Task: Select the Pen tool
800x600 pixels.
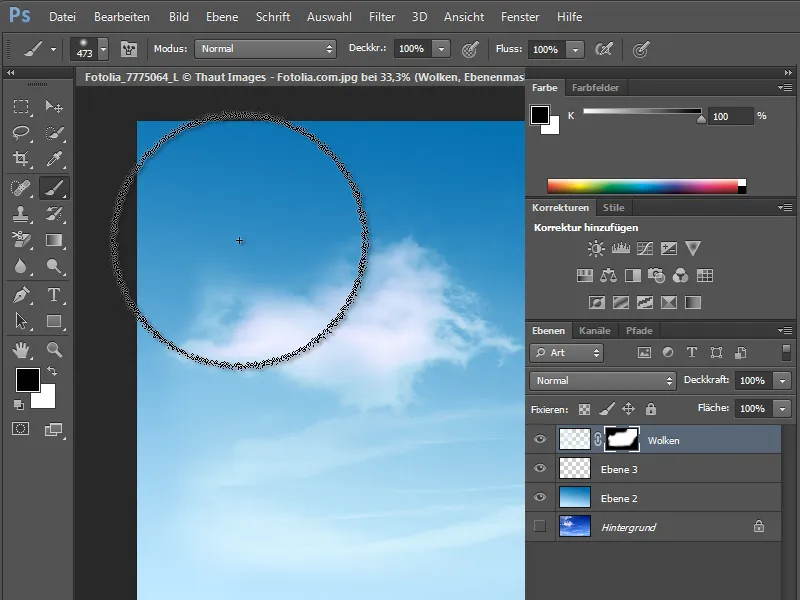Action: coord(21,294)
